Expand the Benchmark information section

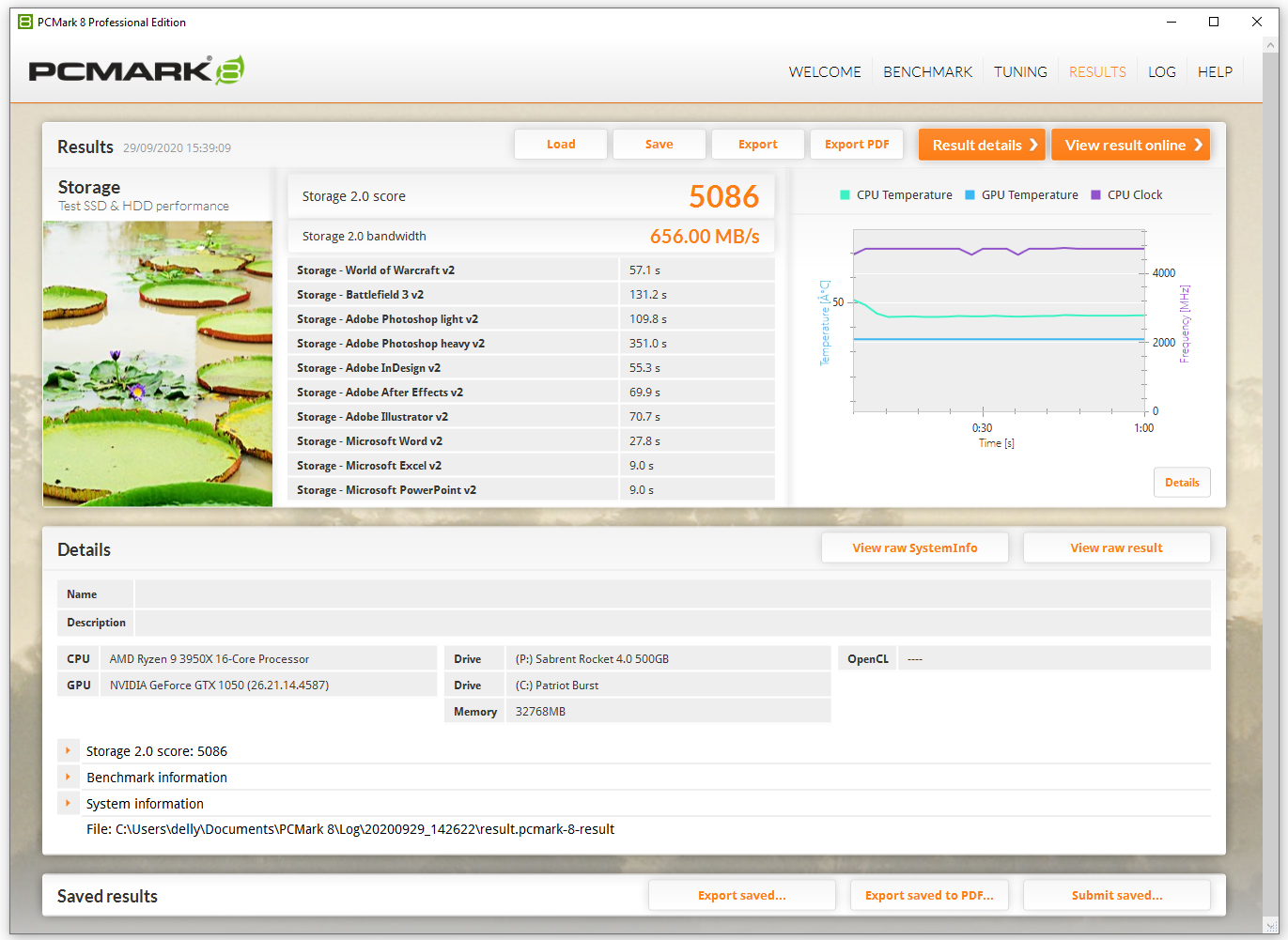(x=68, y=777)
